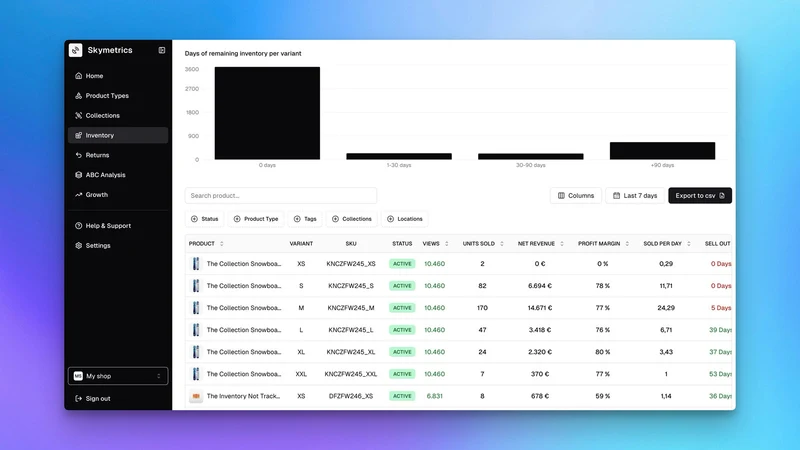Click views value 6.831
This screenshot has width=800, height=450.
coord(435,396)
